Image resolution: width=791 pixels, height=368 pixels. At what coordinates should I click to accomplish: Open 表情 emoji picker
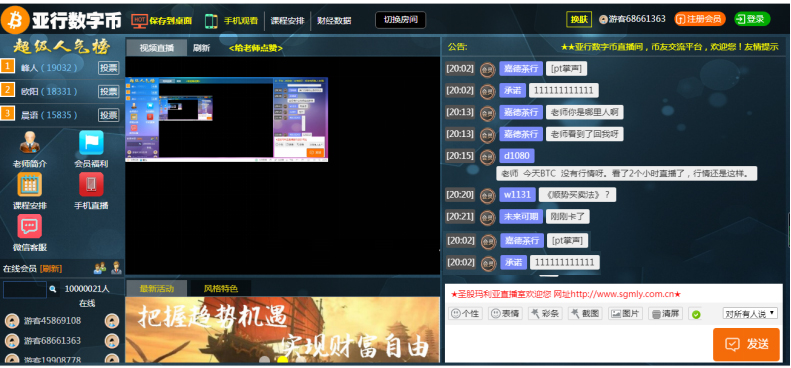[x=505, y=313]
